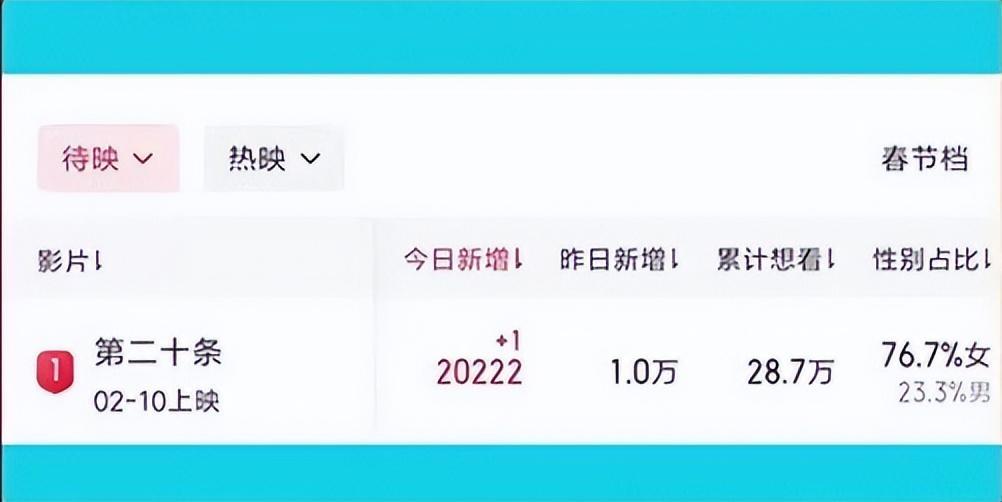
Task: Click today's new count 20222
Action: pos(479,373)
